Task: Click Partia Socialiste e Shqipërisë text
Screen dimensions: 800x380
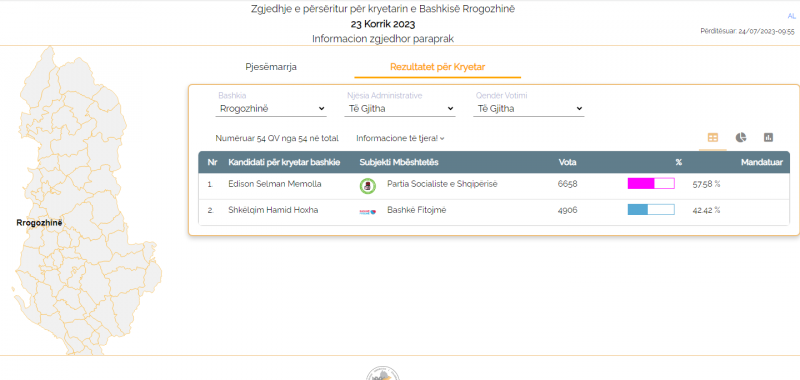Action: [442, 184]
